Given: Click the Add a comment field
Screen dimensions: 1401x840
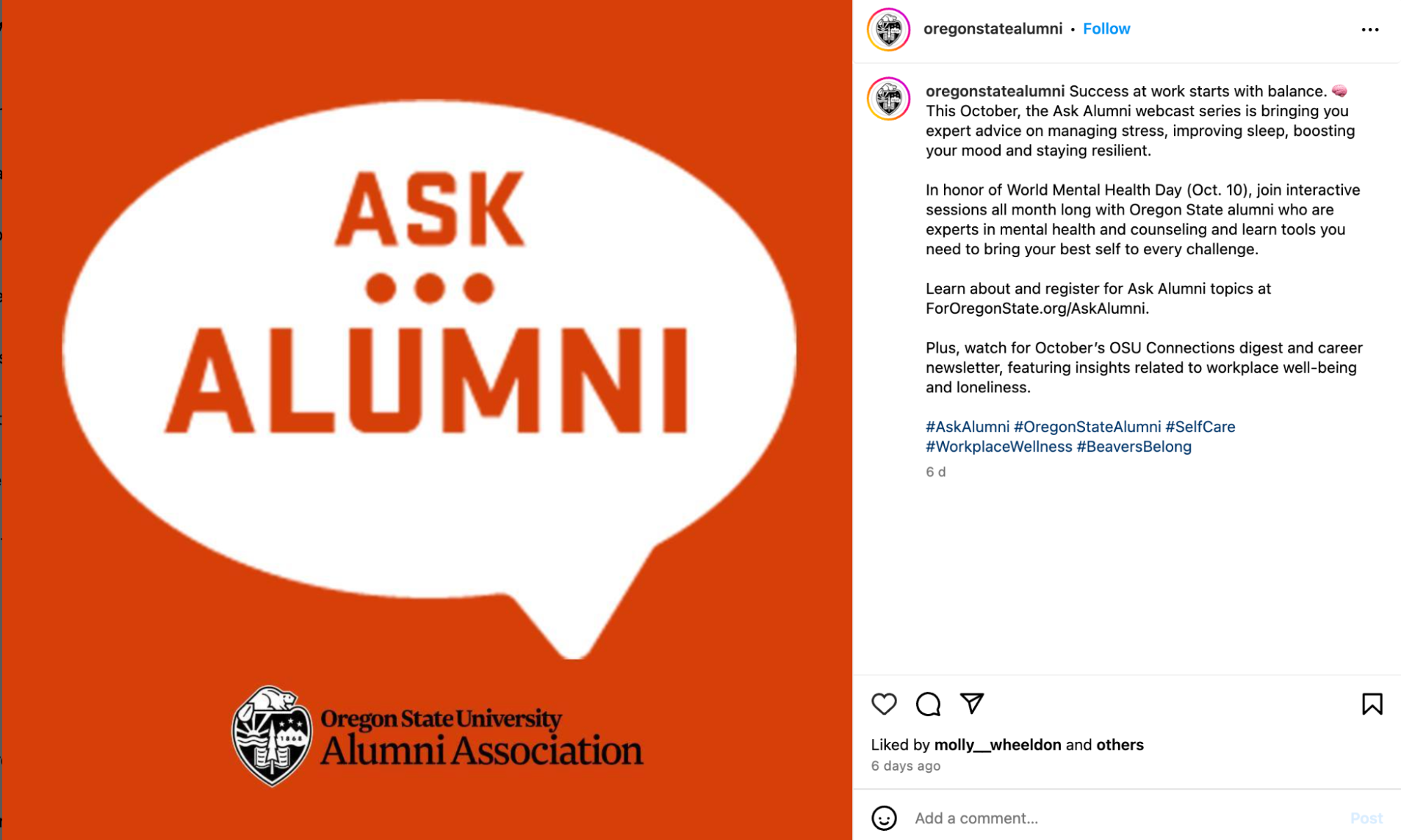Looking at the screenshot, I should pyautogui.click(x=1121, y=818).
